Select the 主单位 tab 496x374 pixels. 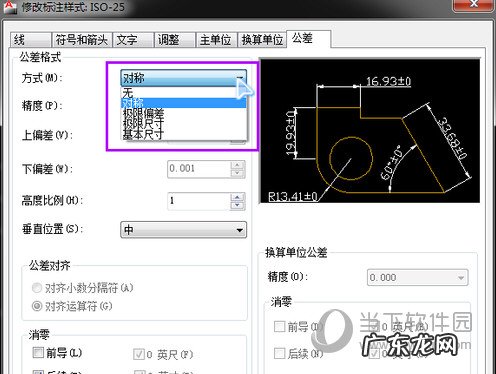(x=216, y=40)
